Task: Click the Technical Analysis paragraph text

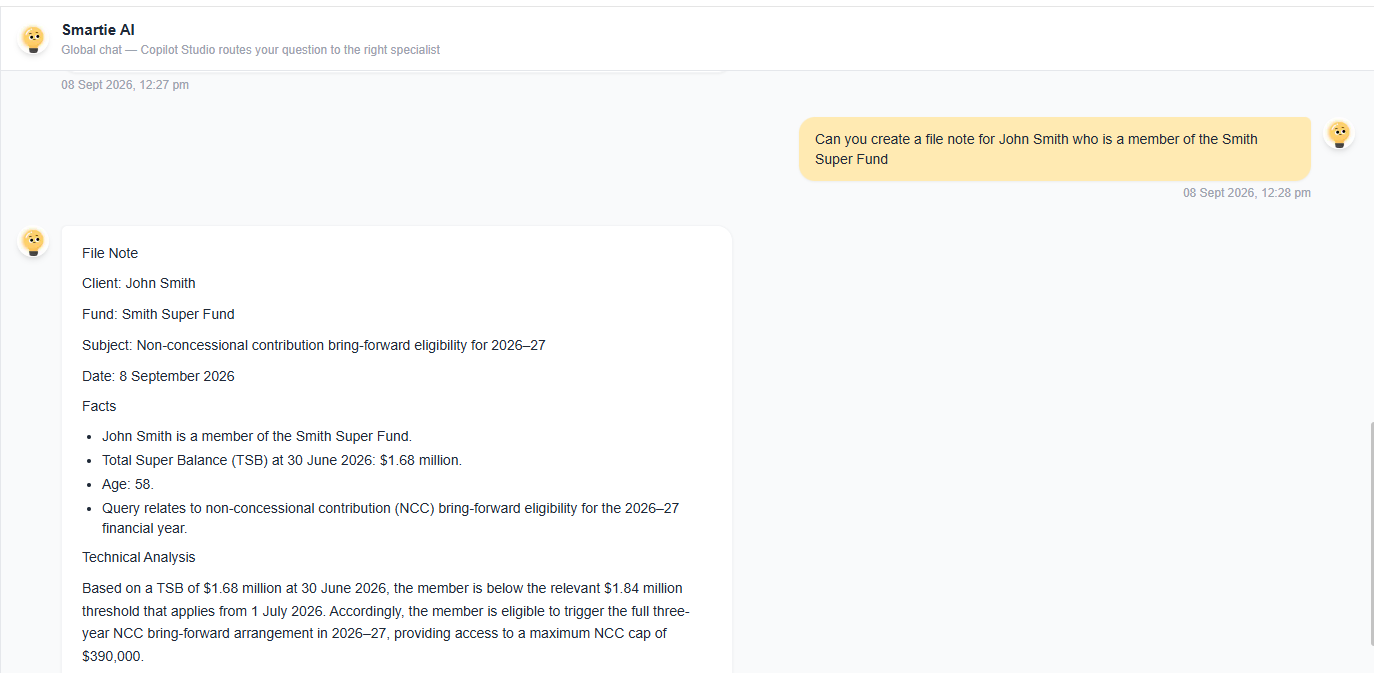Action: click(x=386, y=622)
